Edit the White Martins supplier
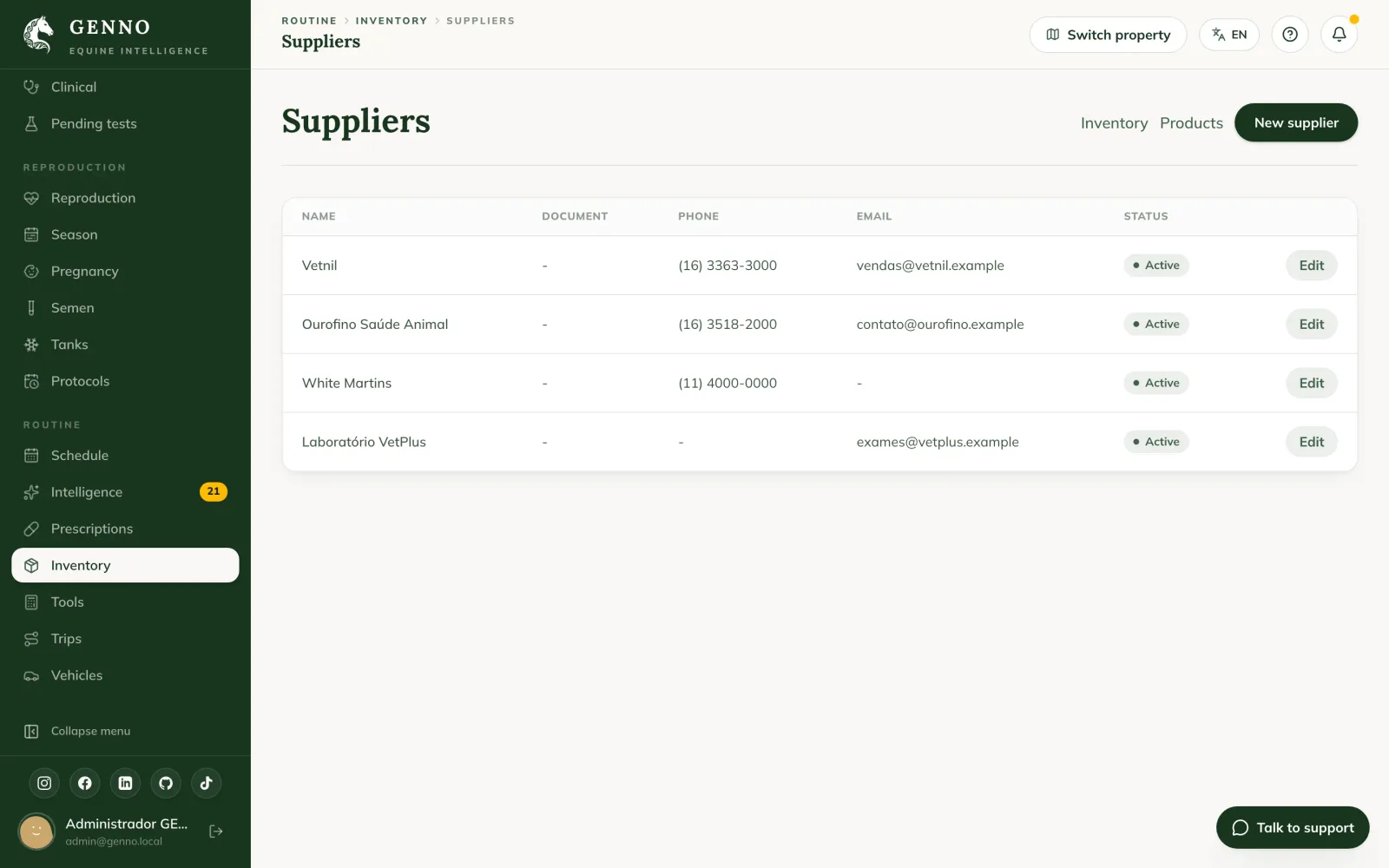 (1311, 383)
